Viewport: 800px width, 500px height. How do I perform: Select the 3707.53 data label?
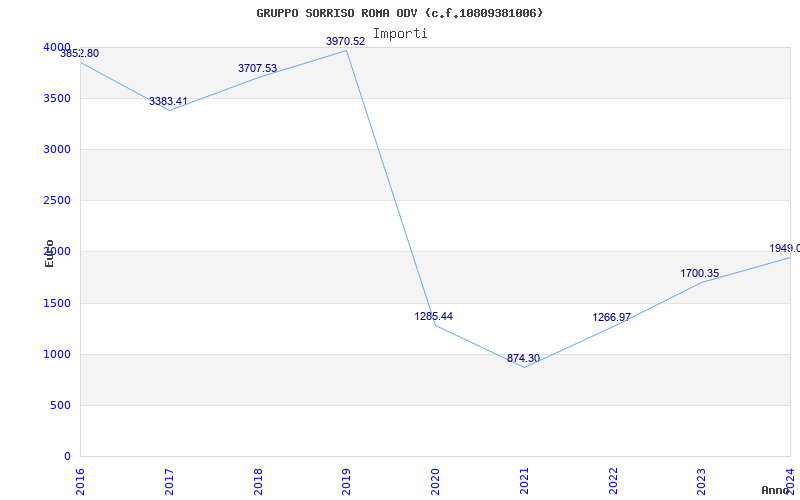(257, 68)
